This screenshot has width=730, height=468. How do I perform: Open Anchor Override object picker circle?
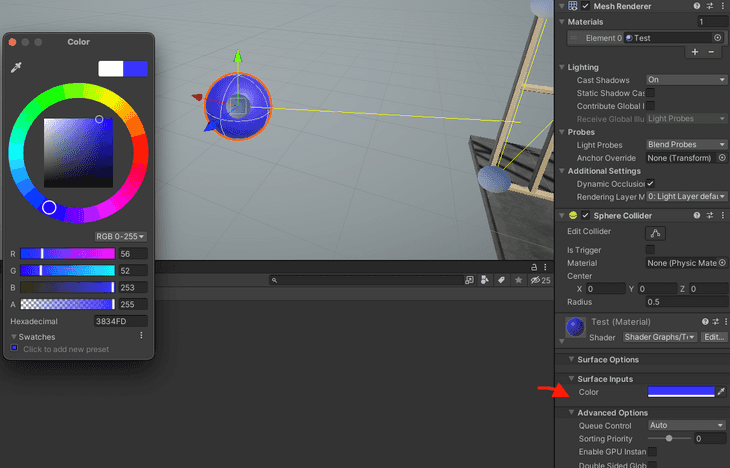point(722,158)
